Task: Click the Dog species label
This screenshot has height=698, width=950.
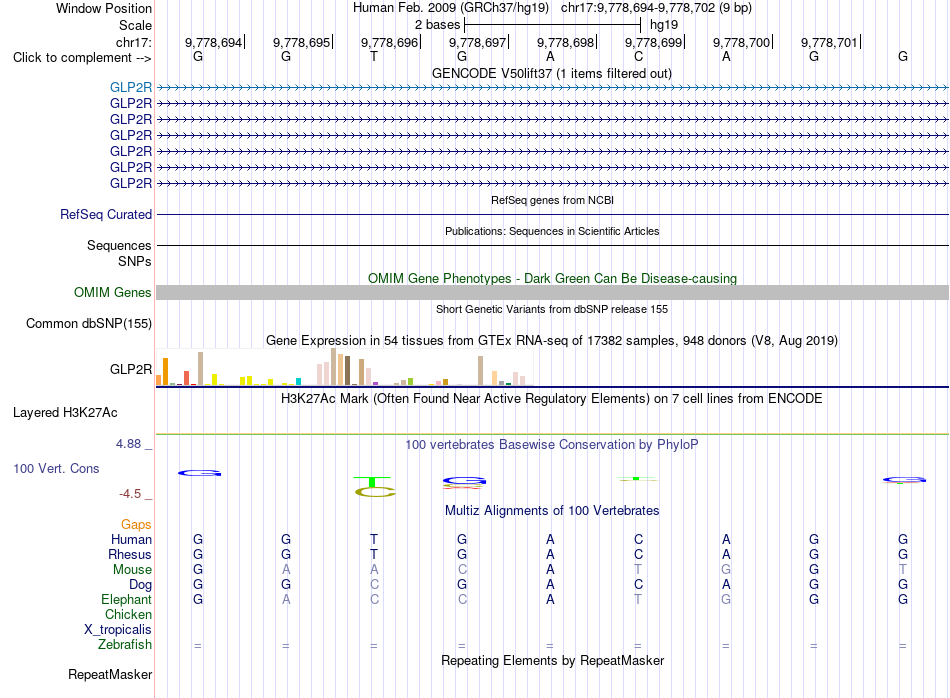Action: [x=141, y=585]
